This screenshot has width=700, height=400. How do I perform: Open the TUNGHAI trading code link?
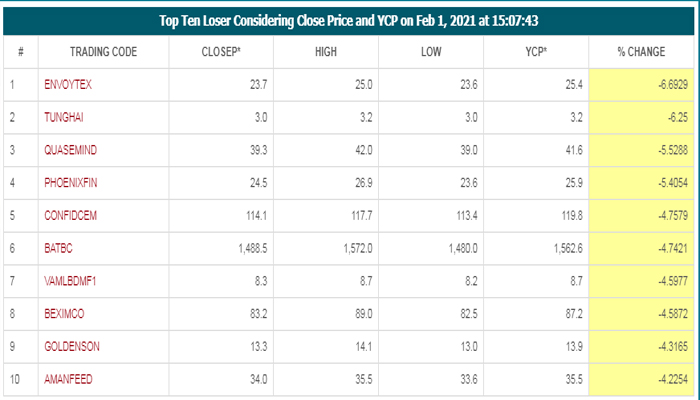click(63, 118)
